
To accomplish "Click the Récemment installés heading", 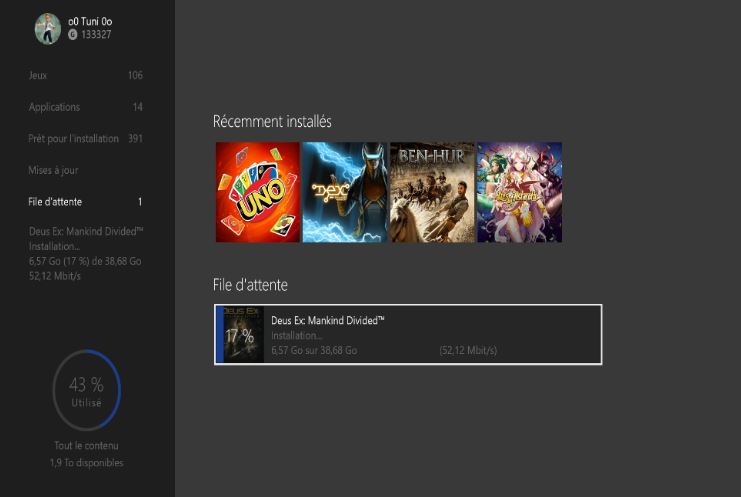I will [272, 121].
